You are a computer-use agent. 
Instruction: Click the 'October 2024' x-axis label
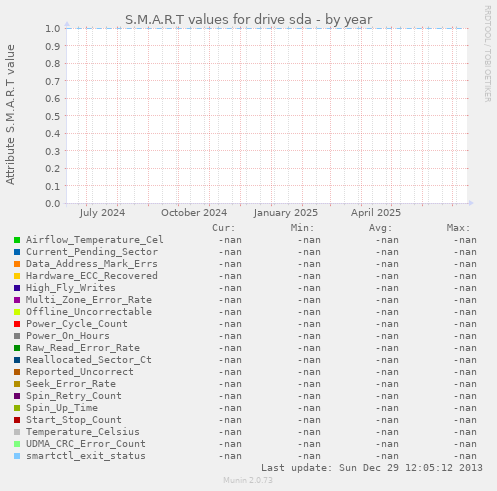(194, 213)
